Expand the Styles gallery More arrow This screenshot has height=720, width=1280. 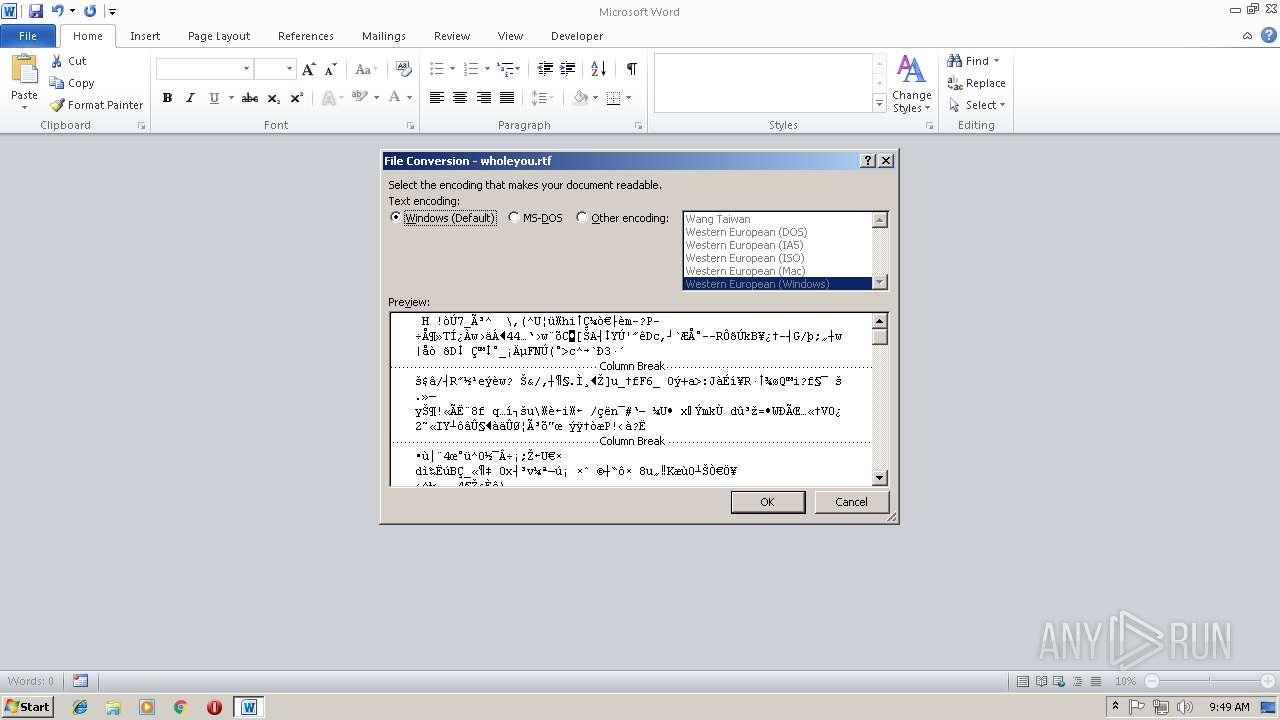click(x=879, y=103)
